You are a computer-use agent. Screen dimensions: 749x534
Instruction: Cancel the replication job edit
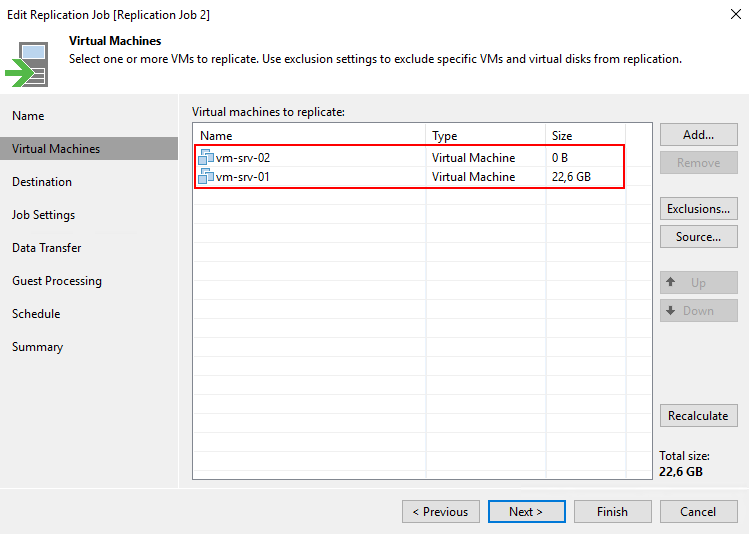click(x=698, y=511)
